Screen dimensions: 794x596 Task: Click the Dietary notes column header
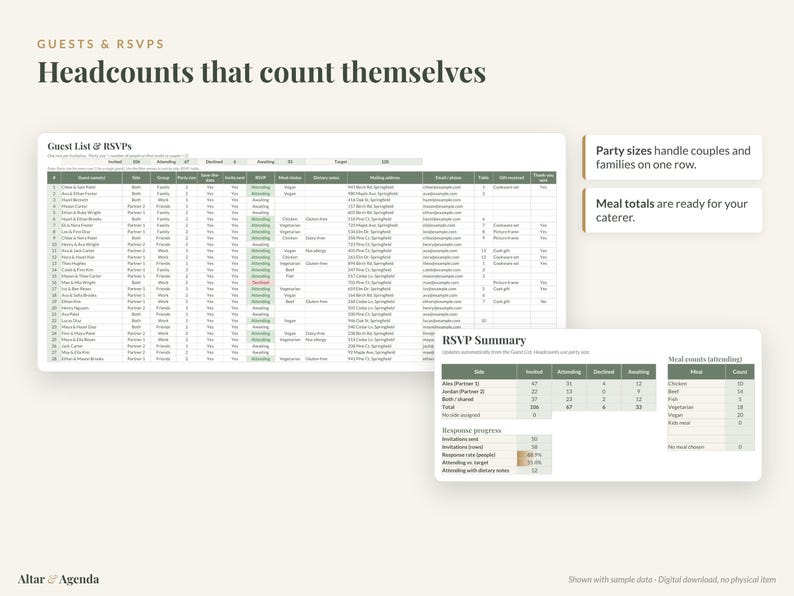click(326, 178)
